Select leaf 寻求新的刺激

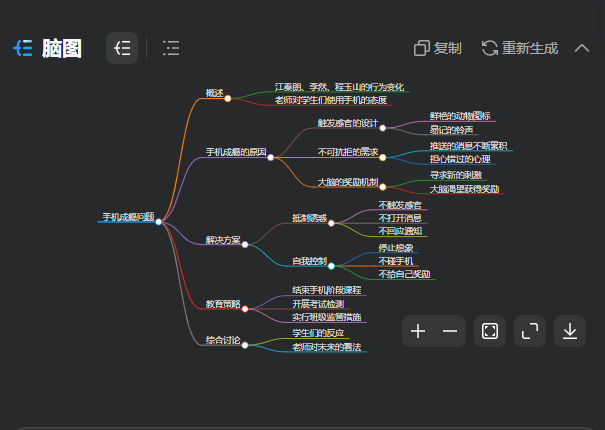tap(456, 175)
